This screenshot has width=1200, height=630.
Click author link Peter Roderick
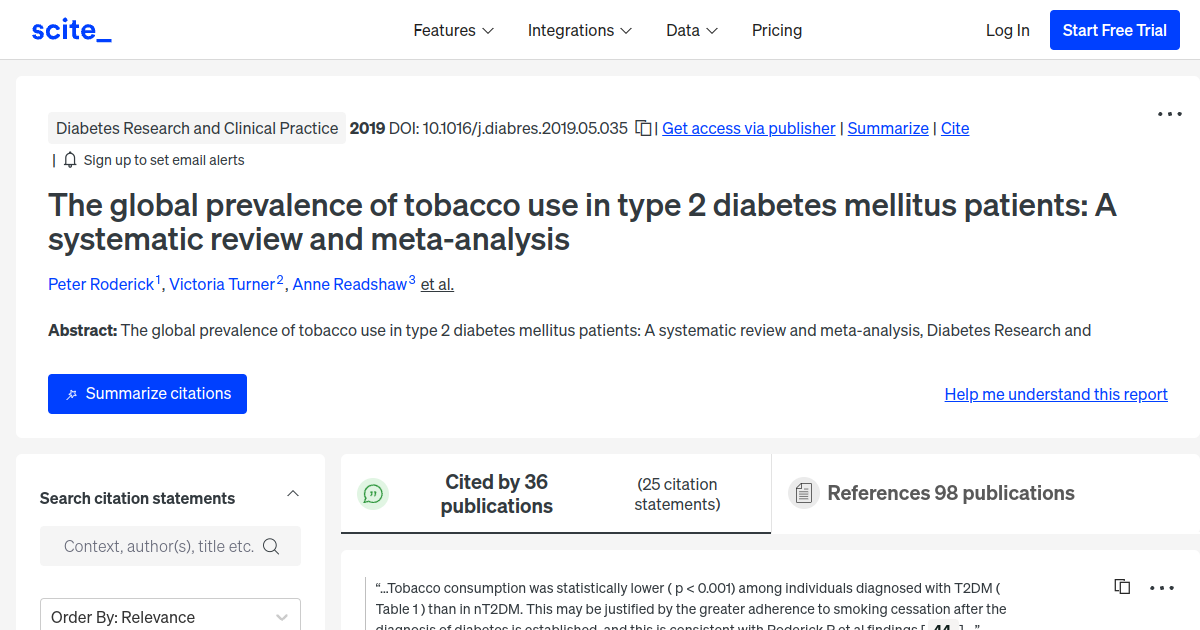click(99, 284)
